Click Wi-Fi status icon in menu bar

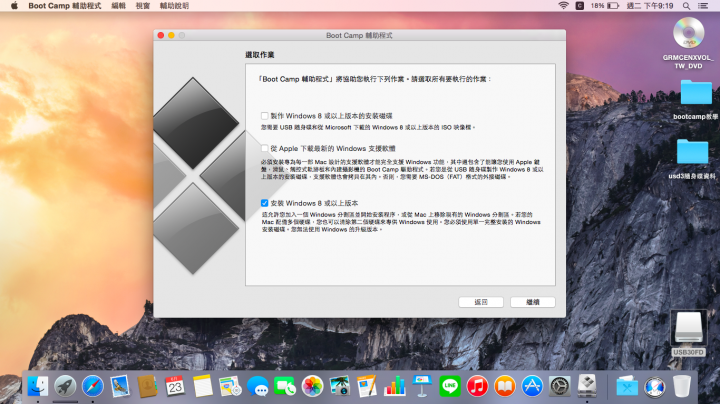pyautogui.click(x=563, y=6)
